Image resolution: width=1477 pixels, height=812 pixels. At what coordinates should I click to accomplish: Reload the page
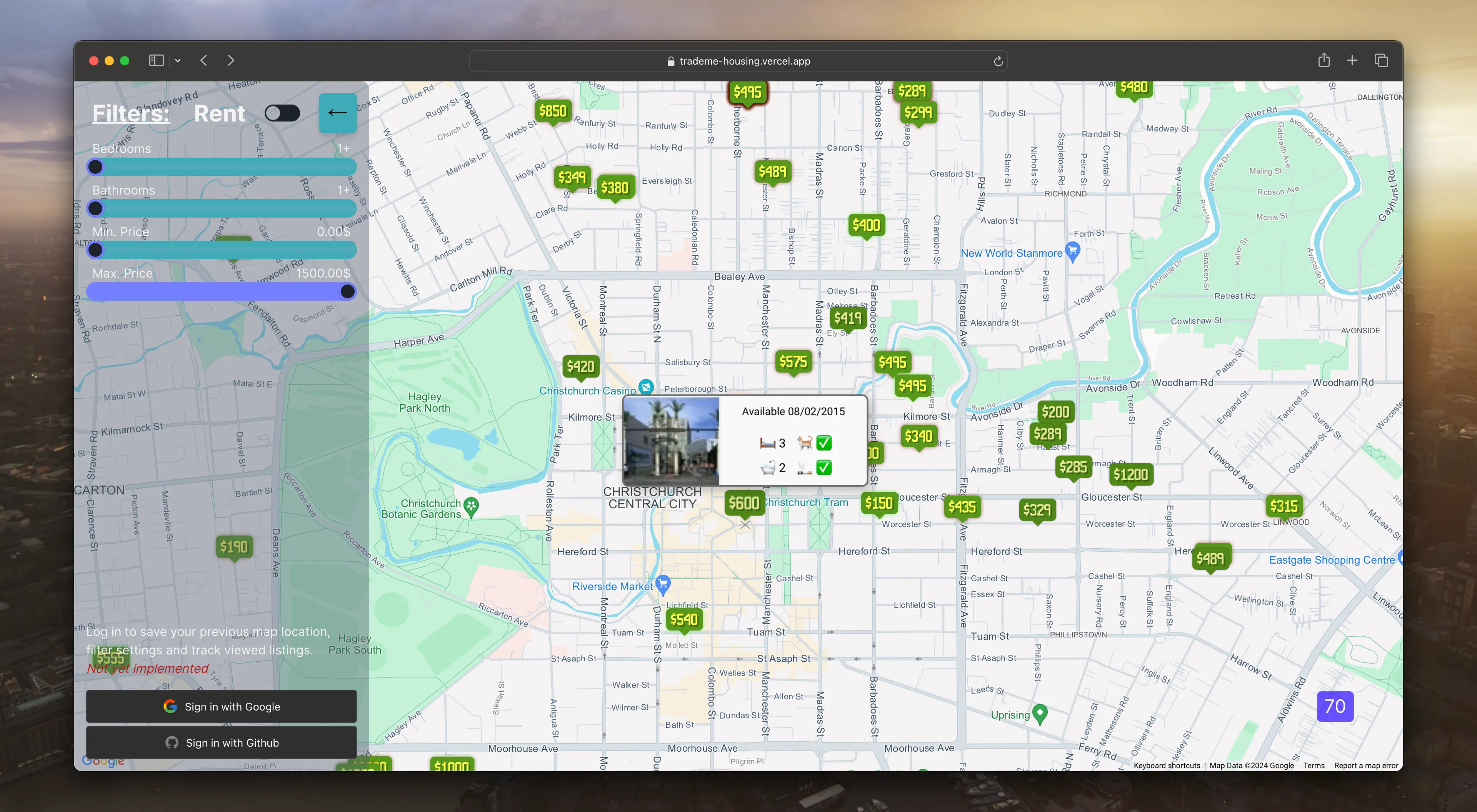tap(998, 61)
